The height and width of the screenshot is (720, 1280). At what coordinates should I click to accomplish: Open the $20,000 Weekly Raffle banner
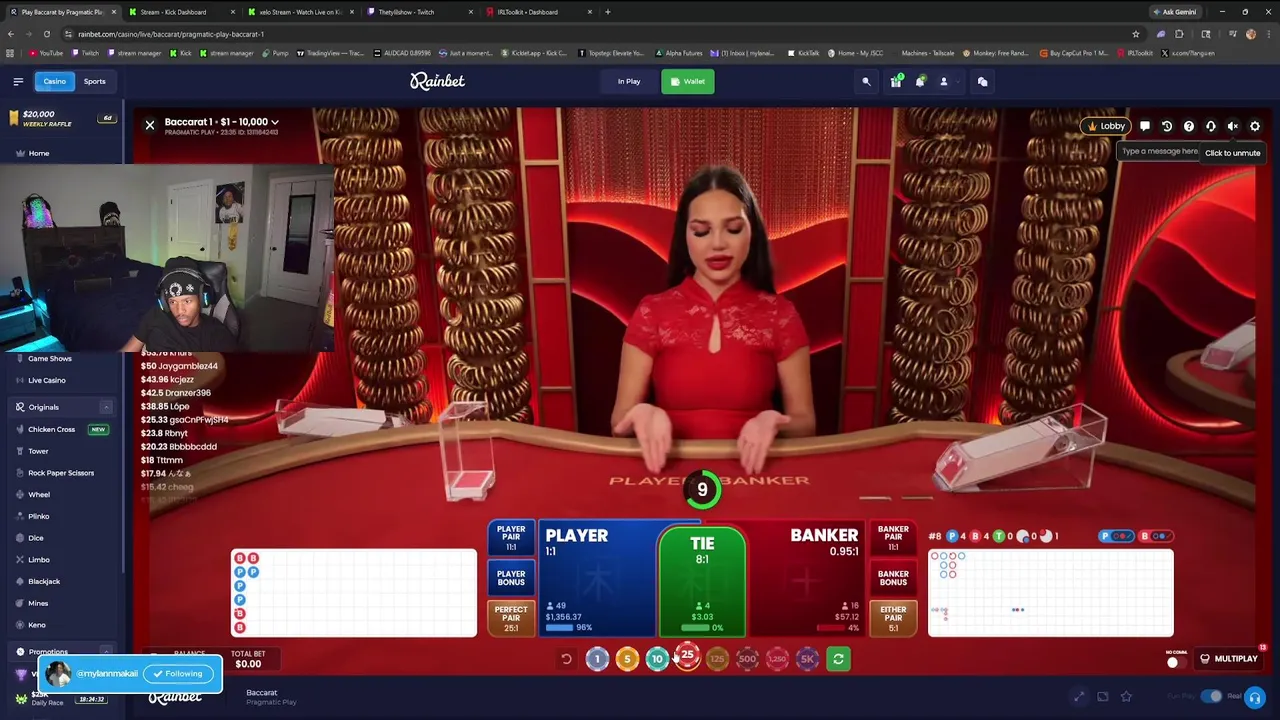[62, 118]
